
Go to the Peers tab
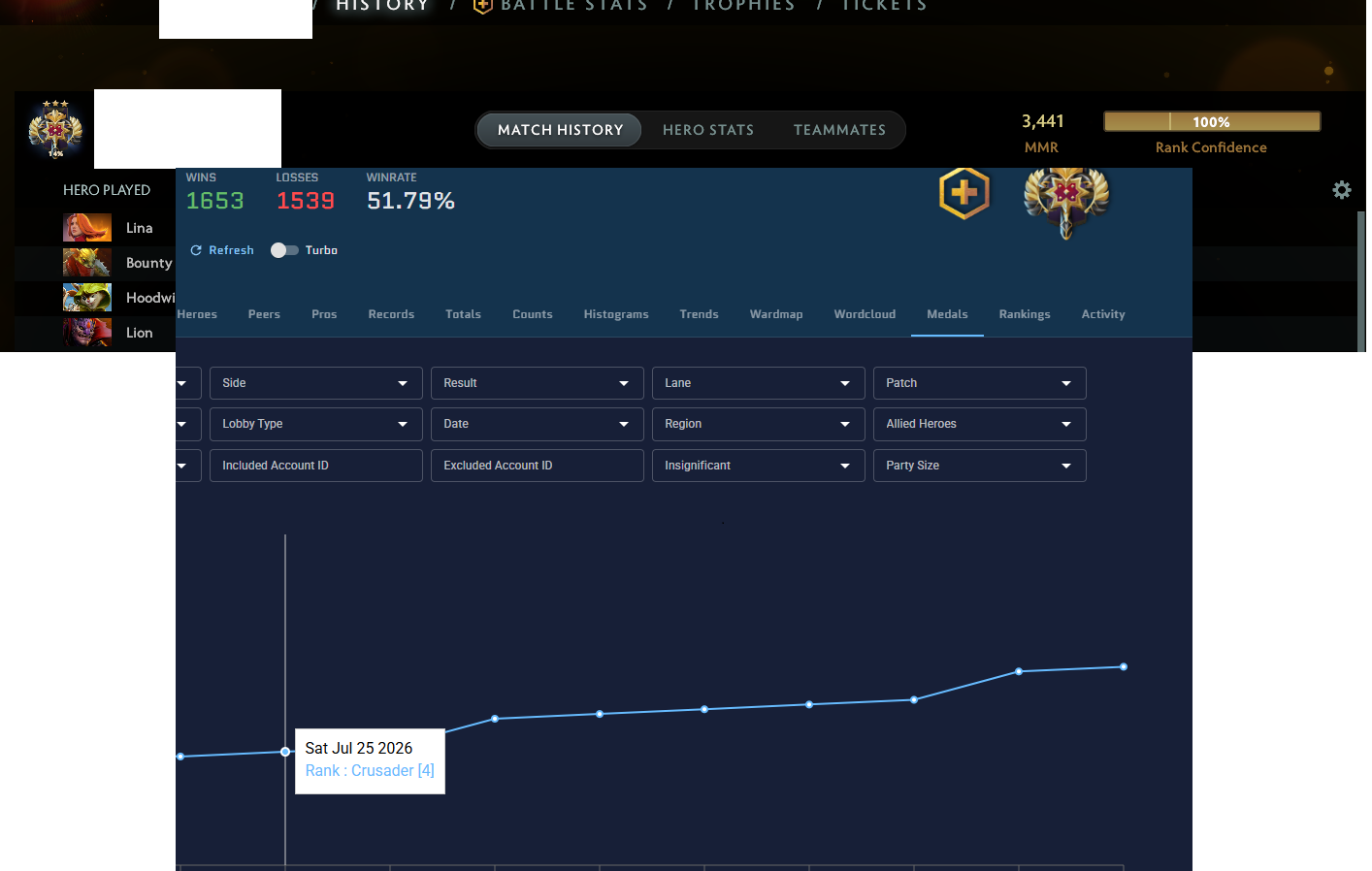(x=264, y=314)
